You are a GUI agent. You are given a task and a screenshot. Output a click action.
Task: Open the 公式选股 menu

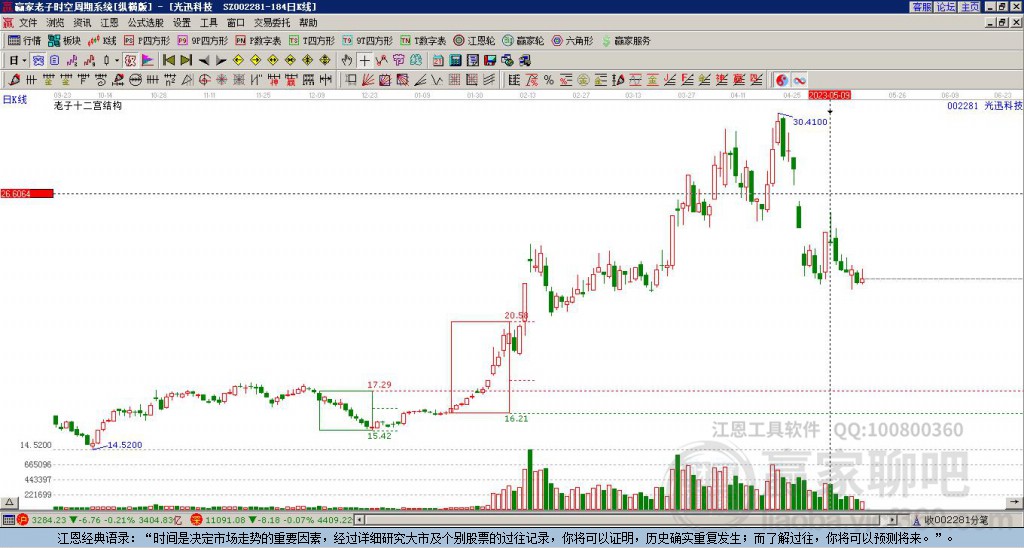tap(146, 23)
